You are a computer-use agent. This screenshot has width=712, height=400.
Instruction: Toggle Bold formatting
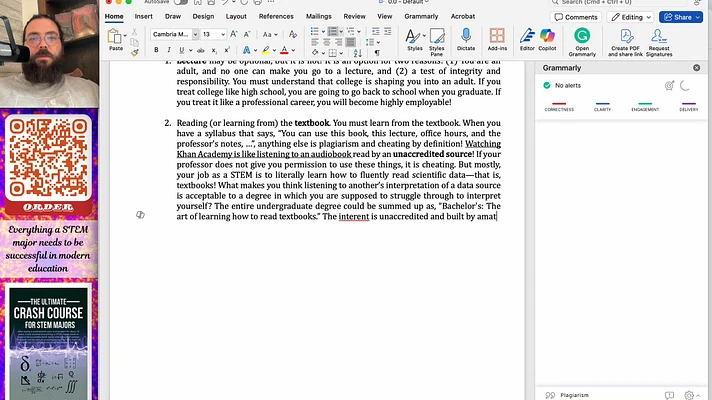pos(156,50)
